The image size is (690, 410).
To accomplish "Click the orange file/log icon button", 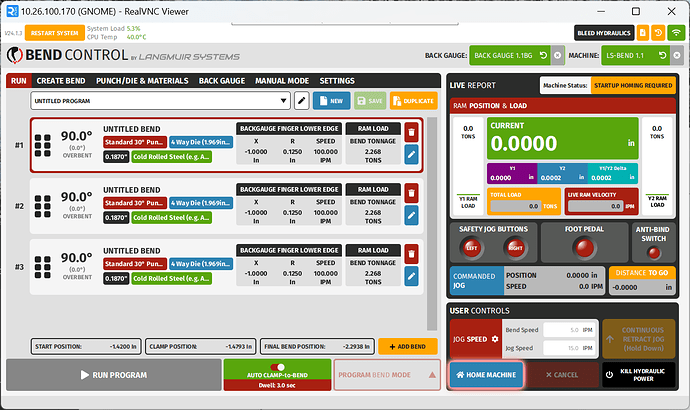I will (642, 33).
